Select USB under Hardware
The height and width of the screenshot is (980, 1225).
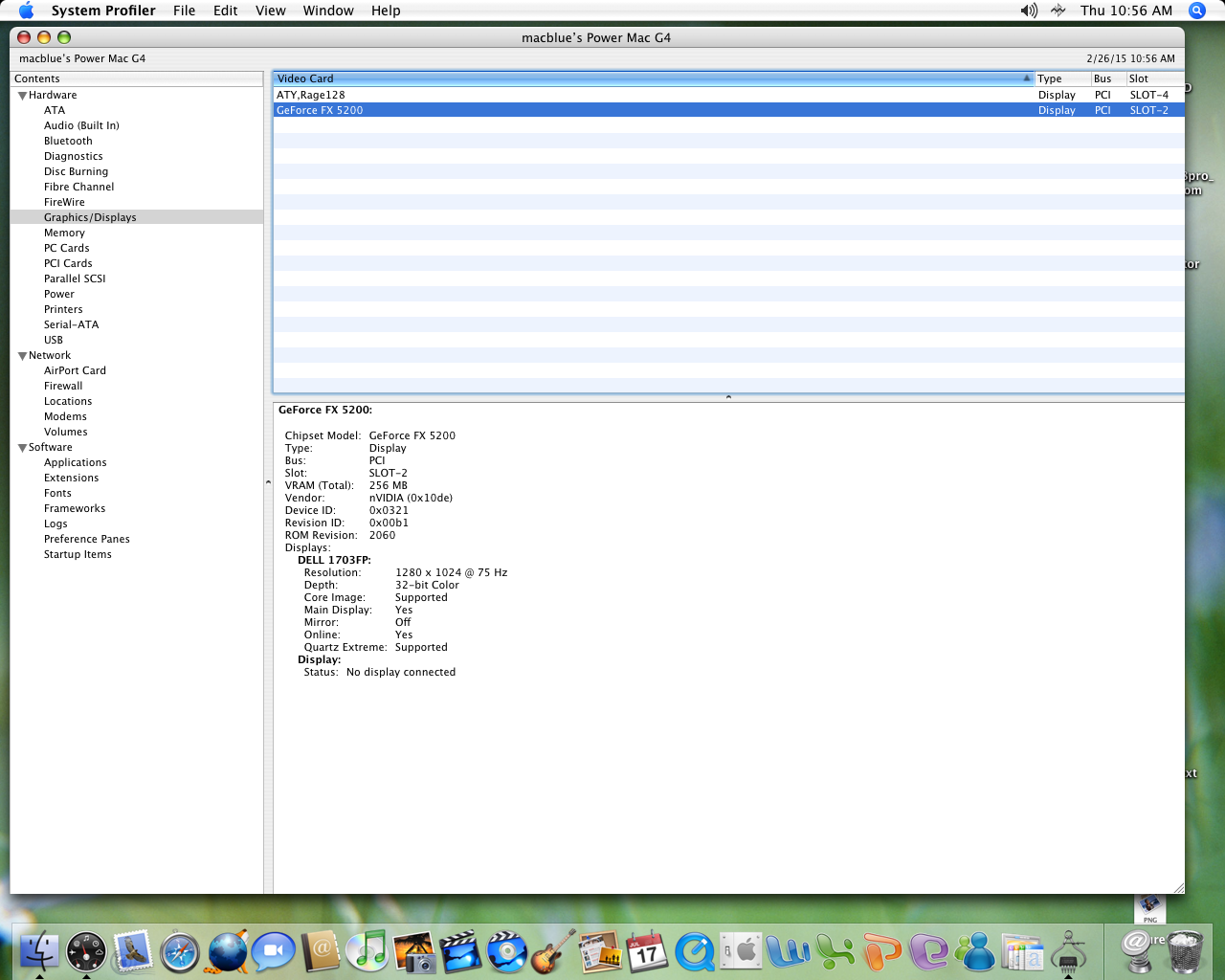click(54, 340)
